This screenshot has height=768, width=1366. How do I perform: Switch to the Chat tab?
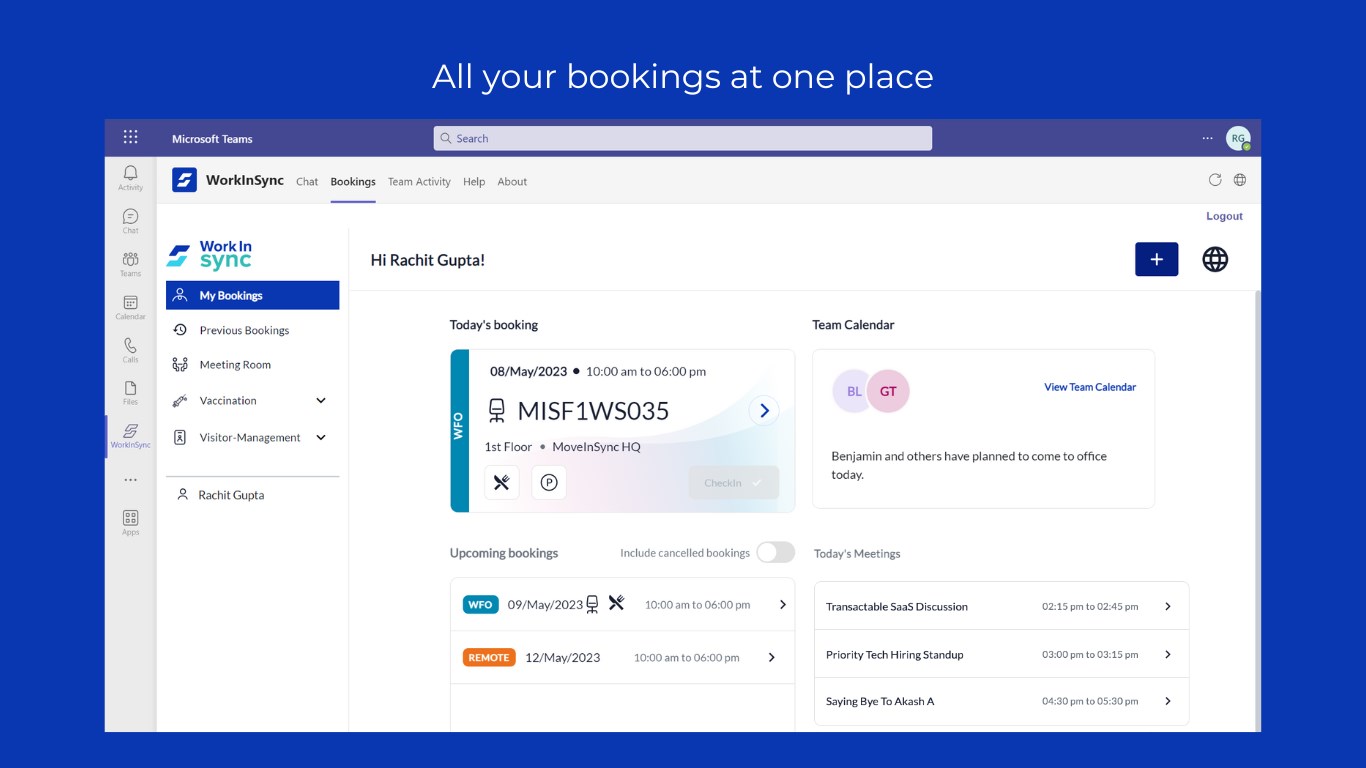[307, 182]
